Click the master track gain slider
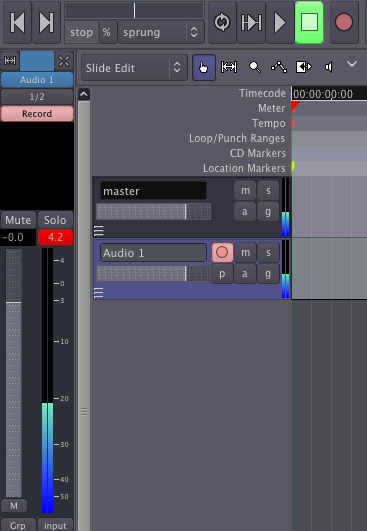The width and height of the screenshot is (367, 531). 154,212
